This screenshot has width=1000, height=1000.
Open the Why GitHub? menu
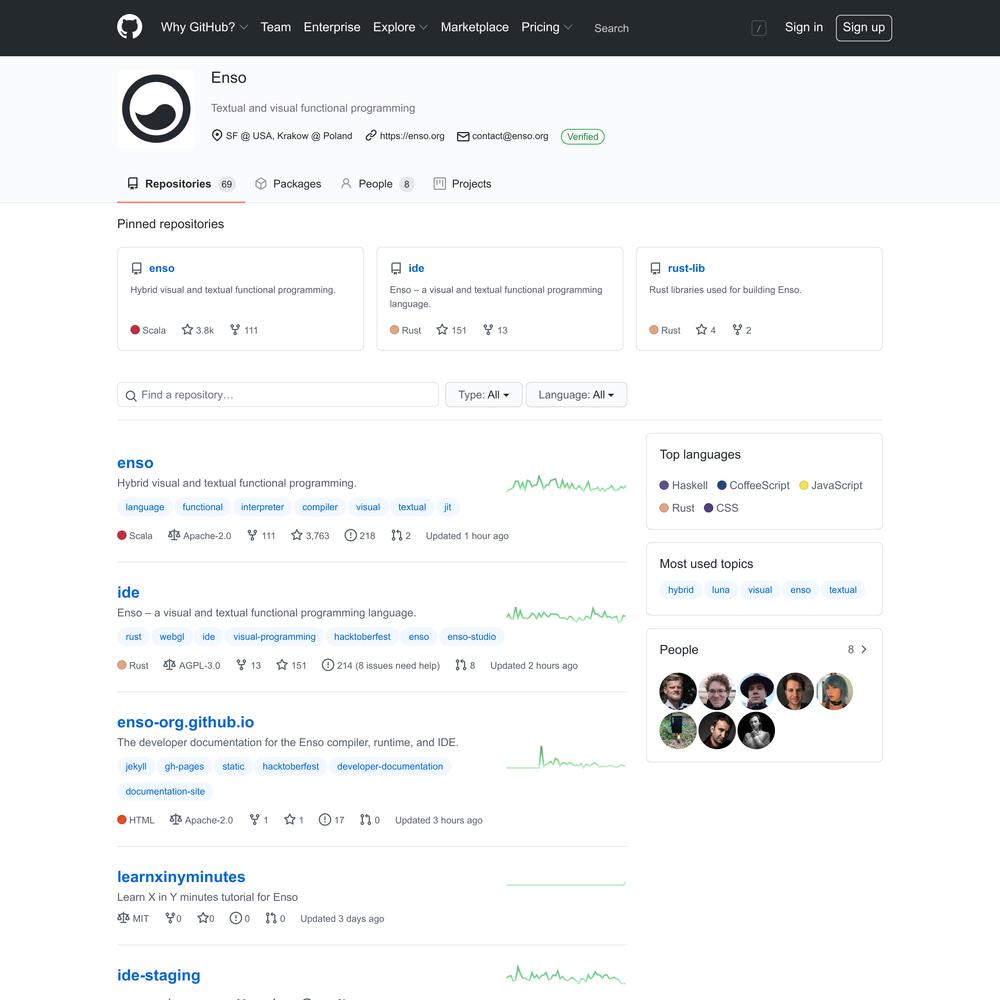point(204,27)
